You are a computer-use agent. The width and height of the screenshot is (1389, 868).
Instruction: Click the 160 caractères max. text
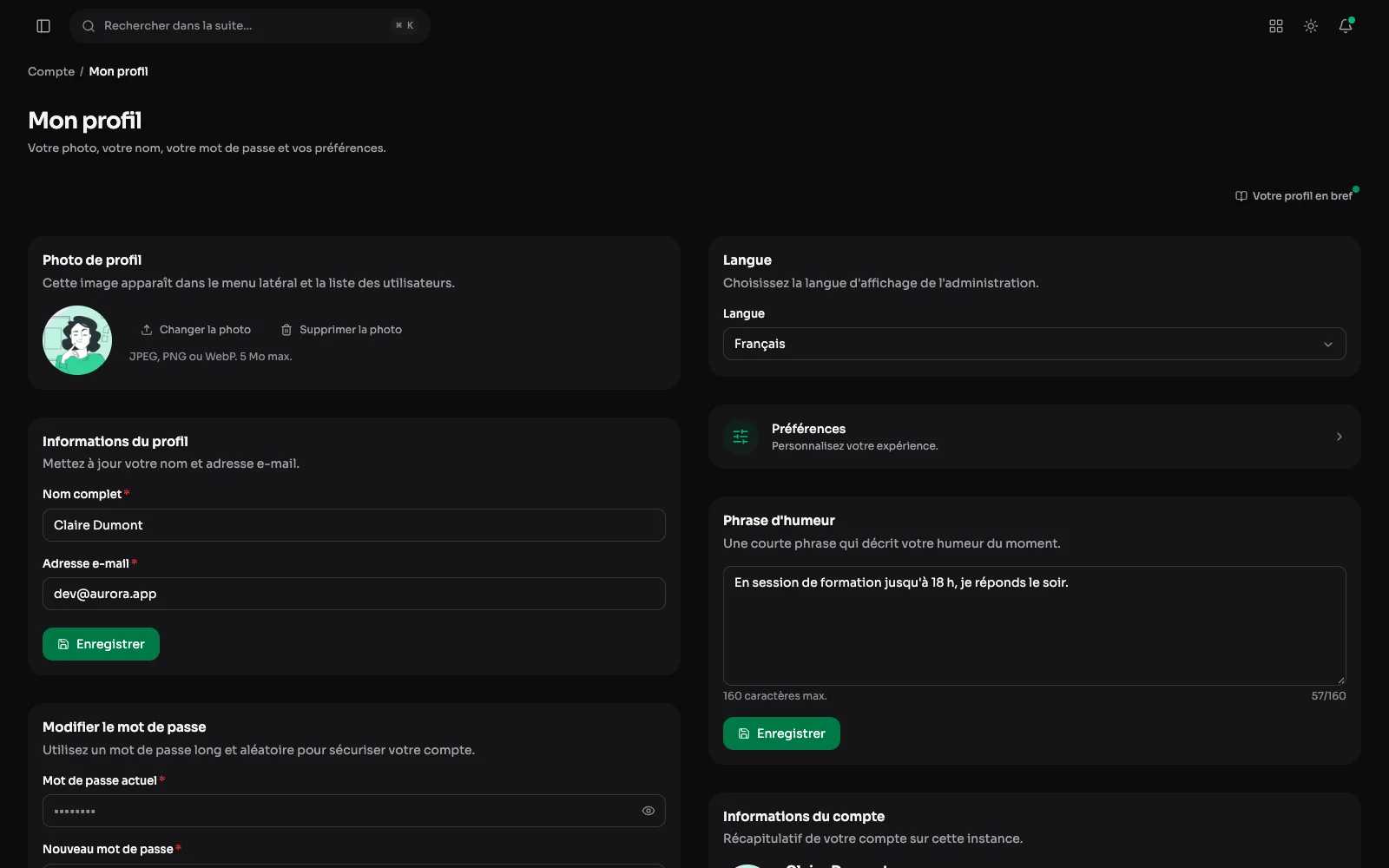[775, 696]
